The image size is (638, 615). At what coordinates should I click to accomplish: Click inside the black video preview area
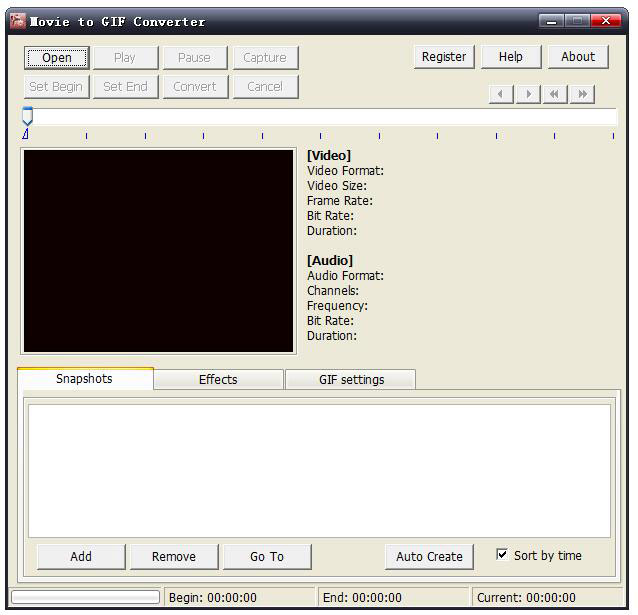tap(159, 251)
